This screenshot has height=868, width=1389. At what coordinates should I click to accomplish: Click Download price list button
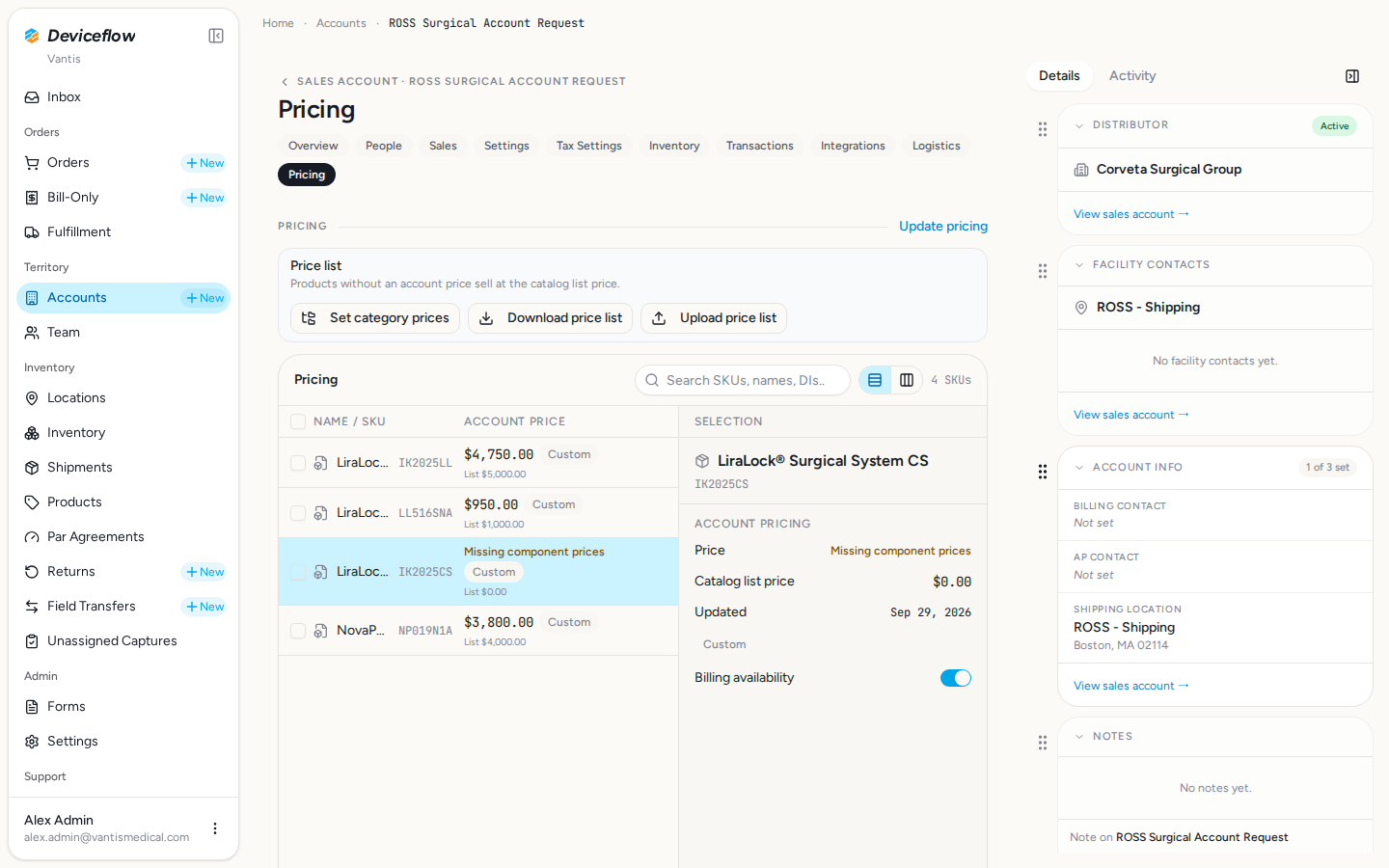pos(550,318)
